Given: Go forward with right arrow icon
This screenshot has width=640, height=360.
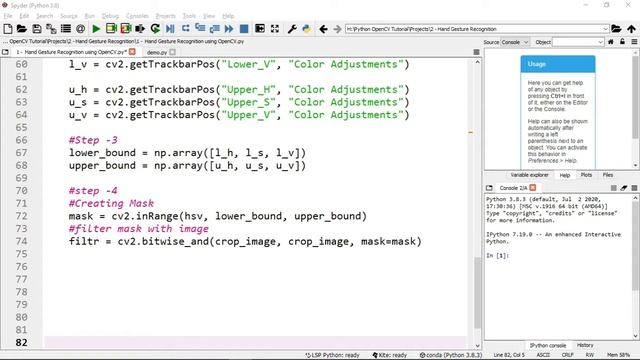Looking at the screenshot, I should [337, 29].
